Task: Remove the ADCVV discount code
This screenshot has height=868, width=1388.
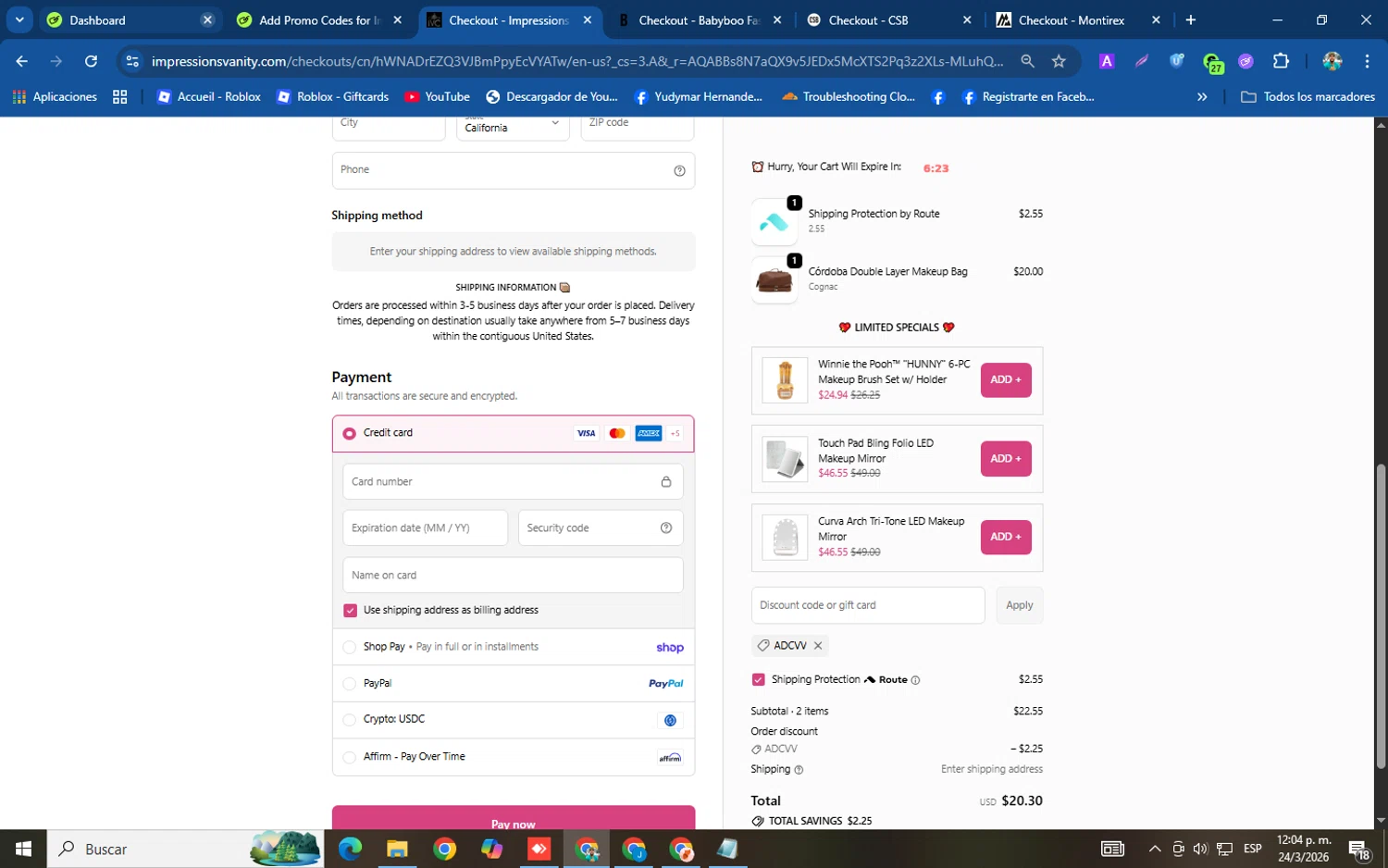Action: pyautogui.click(x=818, y=646)
